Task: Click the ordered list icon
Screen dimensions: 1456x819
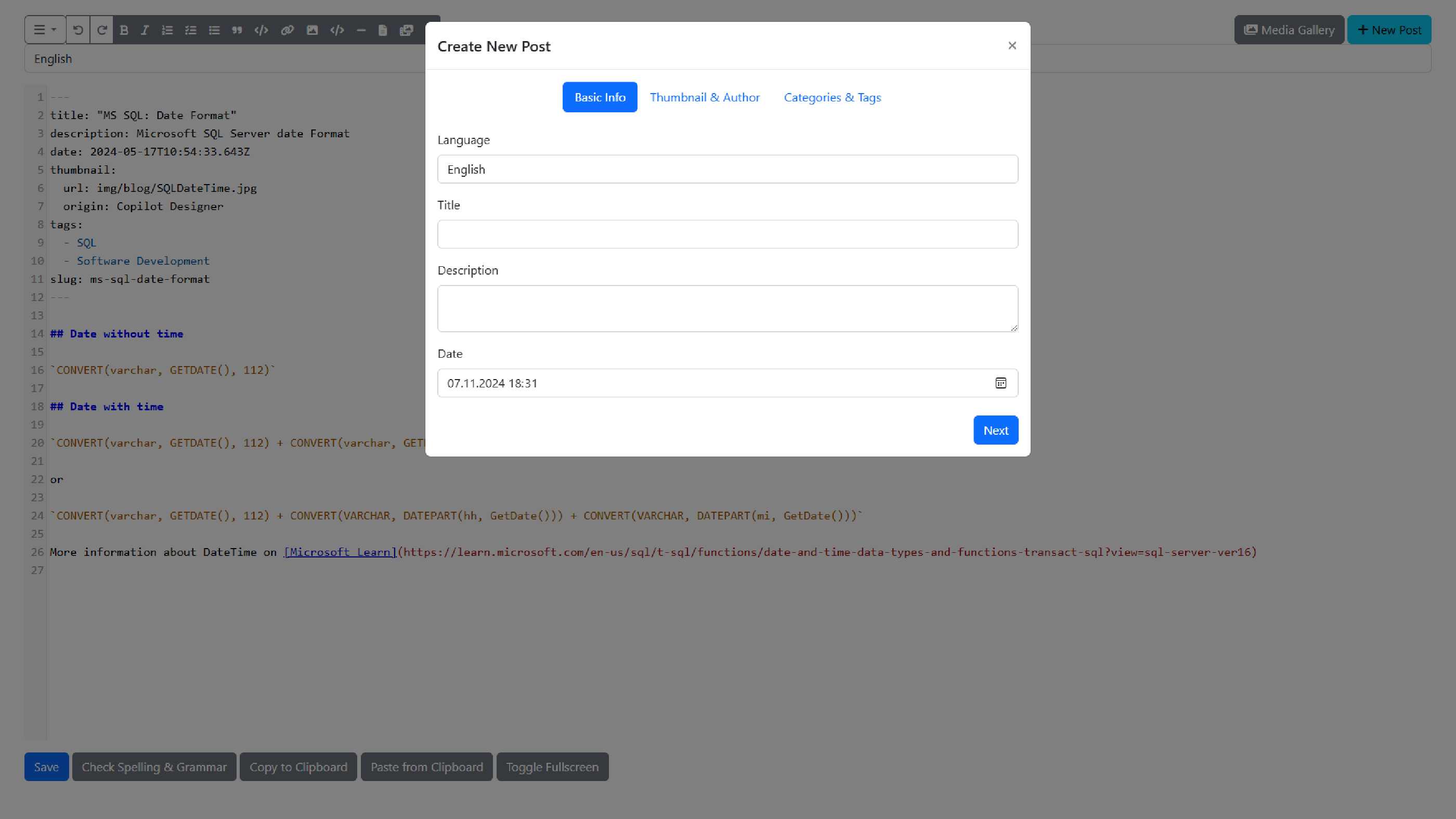Action: pyautogui.click(x=167, y=30)
